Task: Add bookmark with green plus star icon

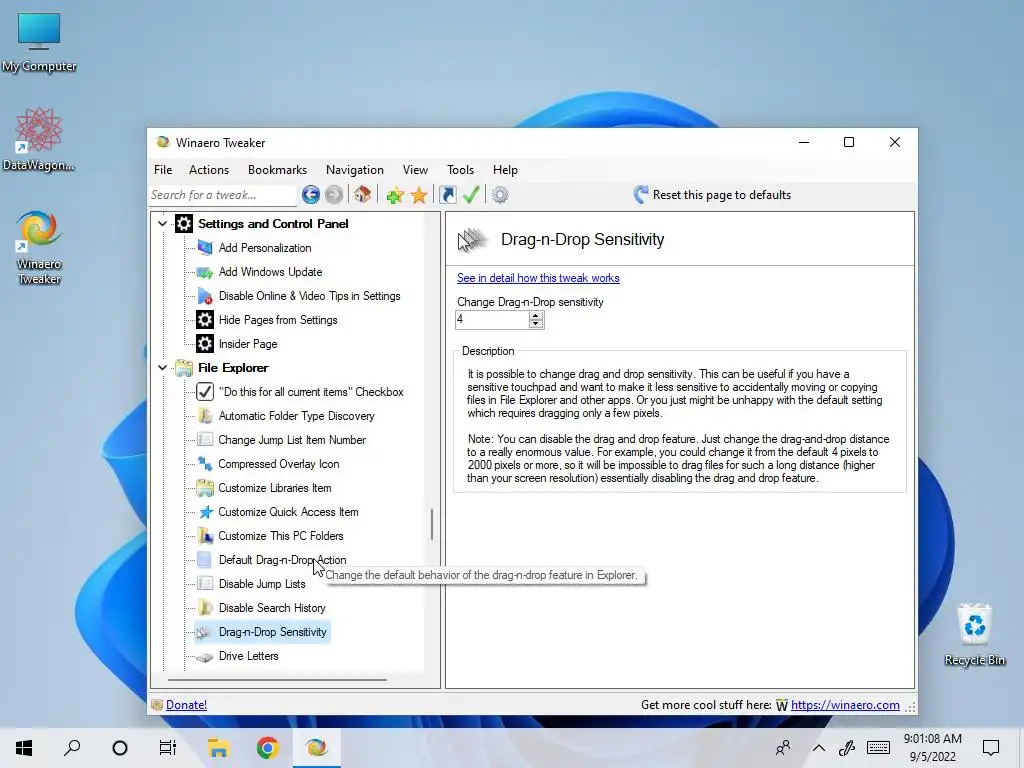Action: coord(394,195)
